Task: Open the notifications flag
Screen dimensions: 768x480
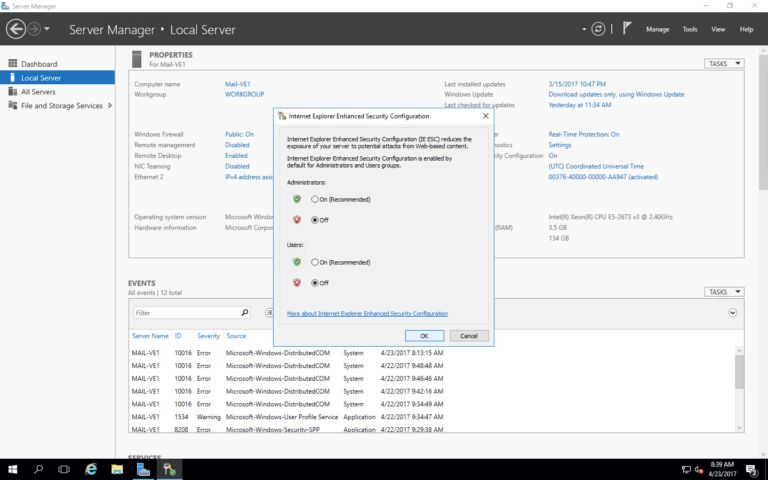Action: point(627,28)
